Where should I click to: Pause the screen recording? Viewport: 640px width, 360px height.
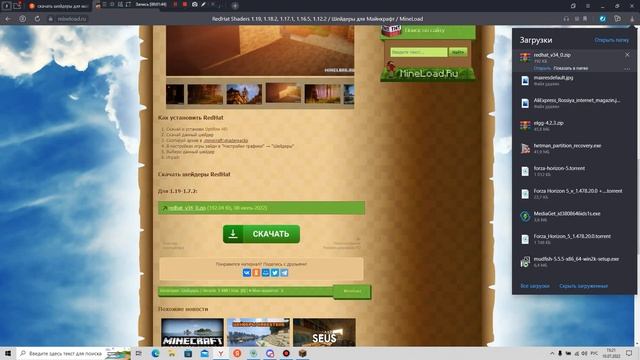click(x=175, y=4)
